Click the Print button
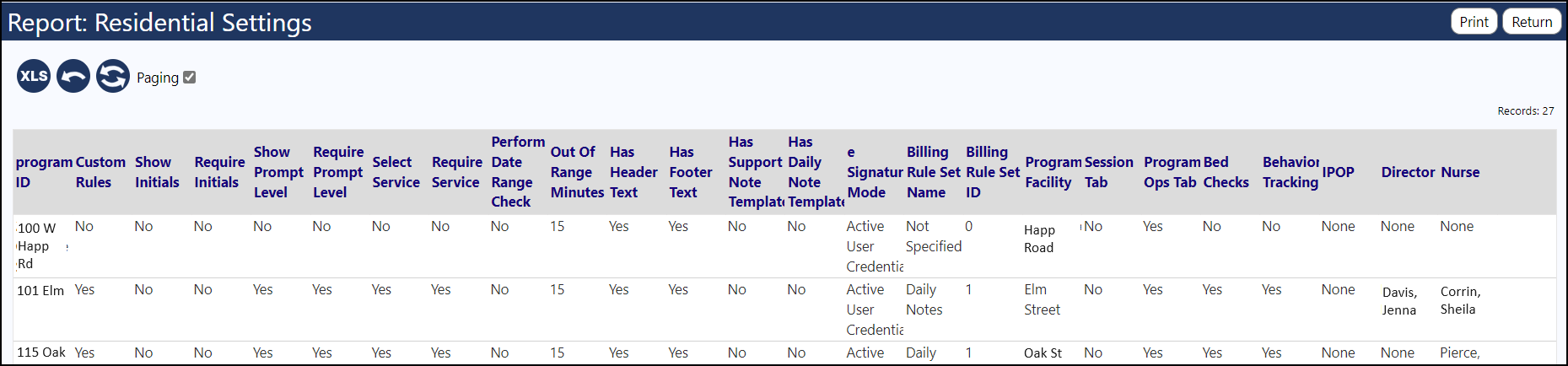Viewport: 1568px width, 366px height. (x=1474, y=22)
